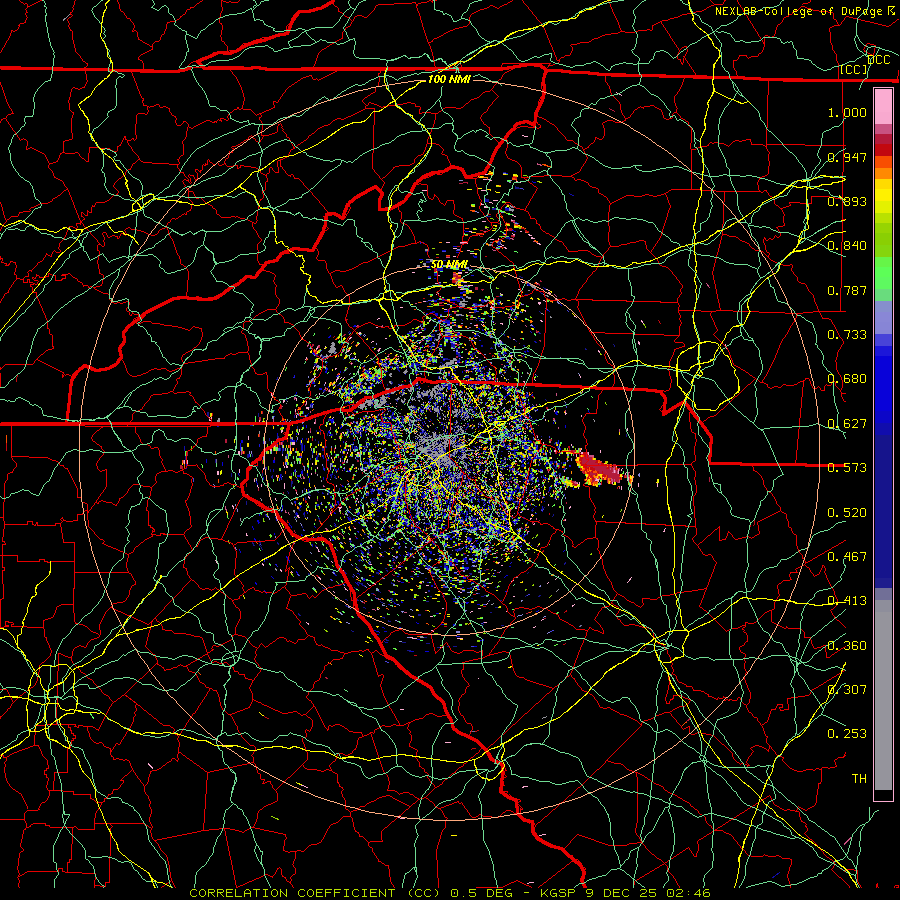Screen dimensions: 900x900
Task: Click the 0.787 legend value
Action: point(847,290)
